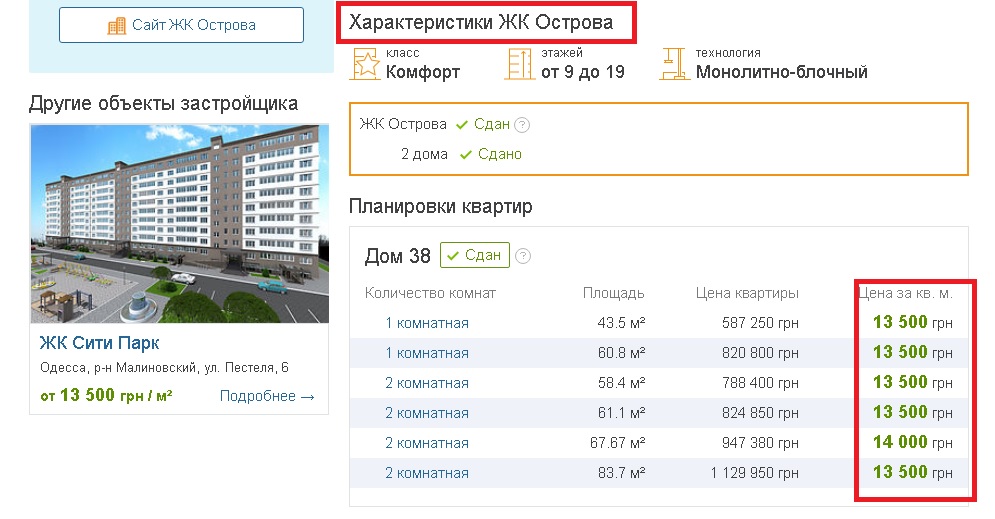
Task: Click the construction technology icon
Action: click(x=675, y=64)
